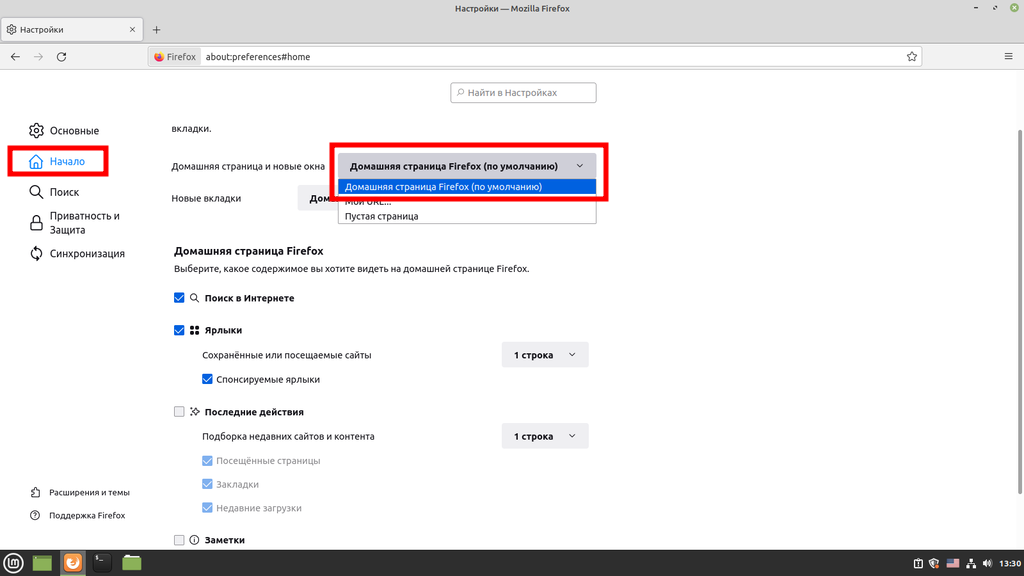This screenshot has height=576, width=1024.
Task: Open Последние действия row count dropdown
Action: pos(544,436)
